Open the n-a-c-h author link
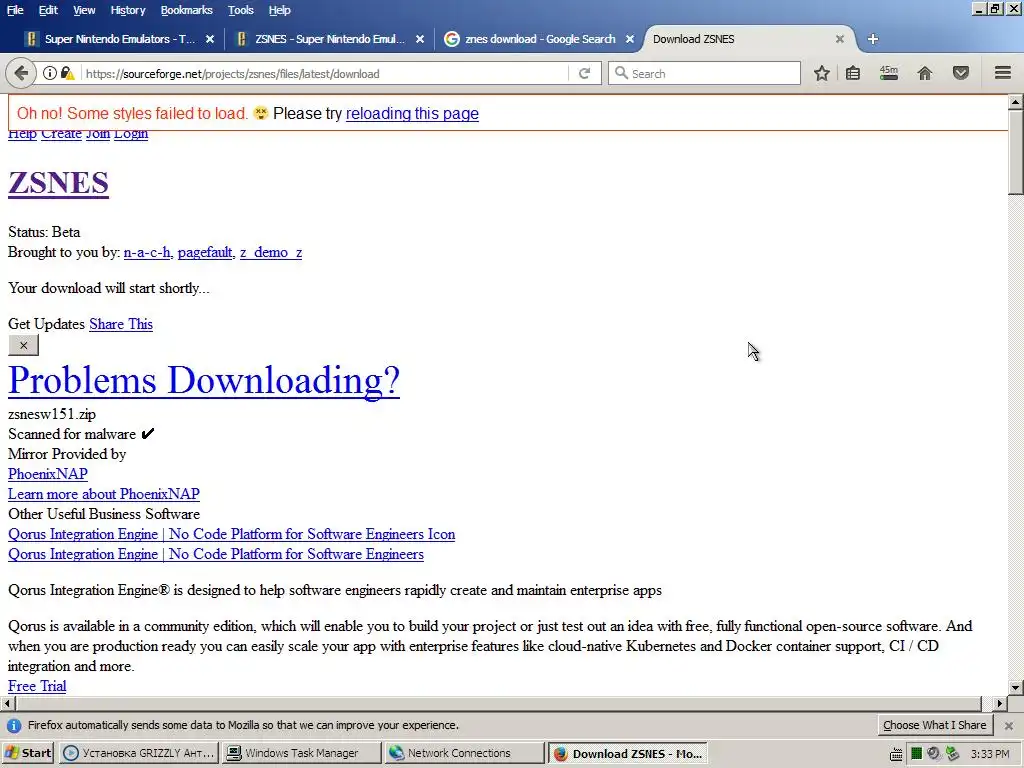The image size is (1024, 768). pos(147,252)
